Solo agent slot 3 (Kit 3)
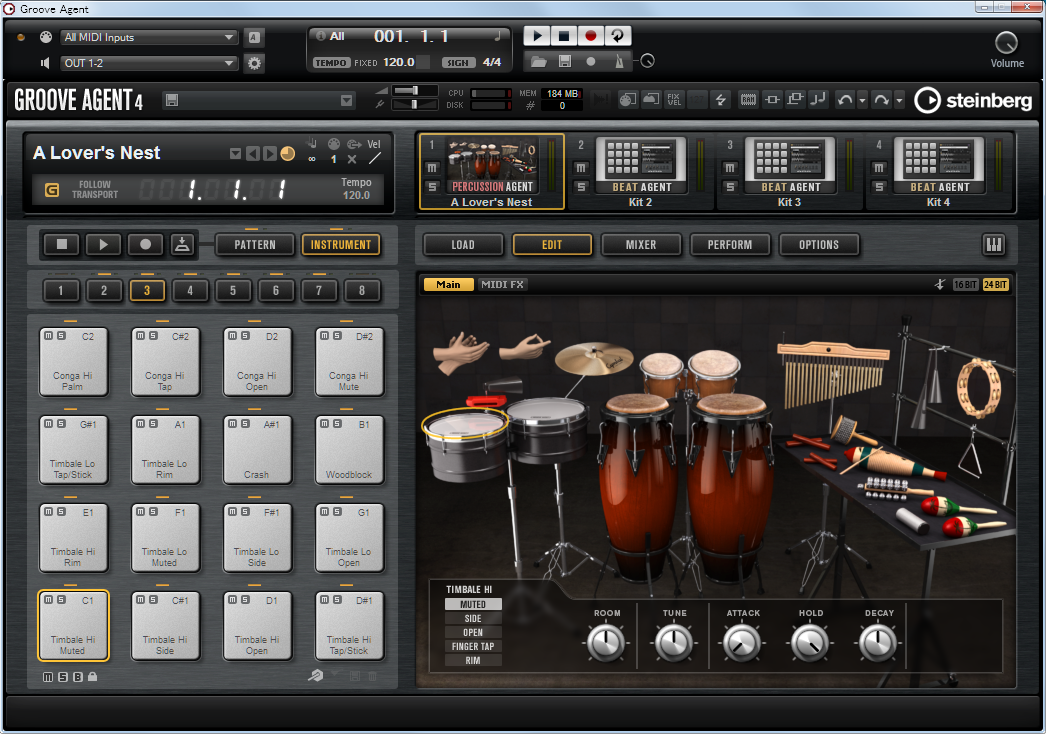 (730, 187)
